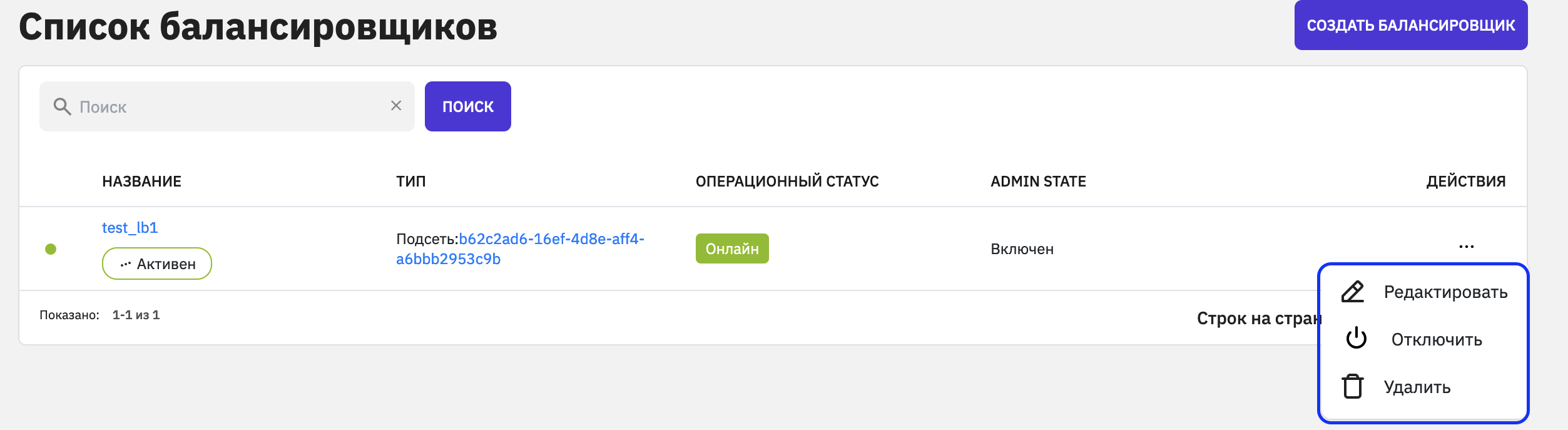Focus the Поиск search input field
The width and height of the screenshot is (1568, 430).
click(x=227, y=106)
